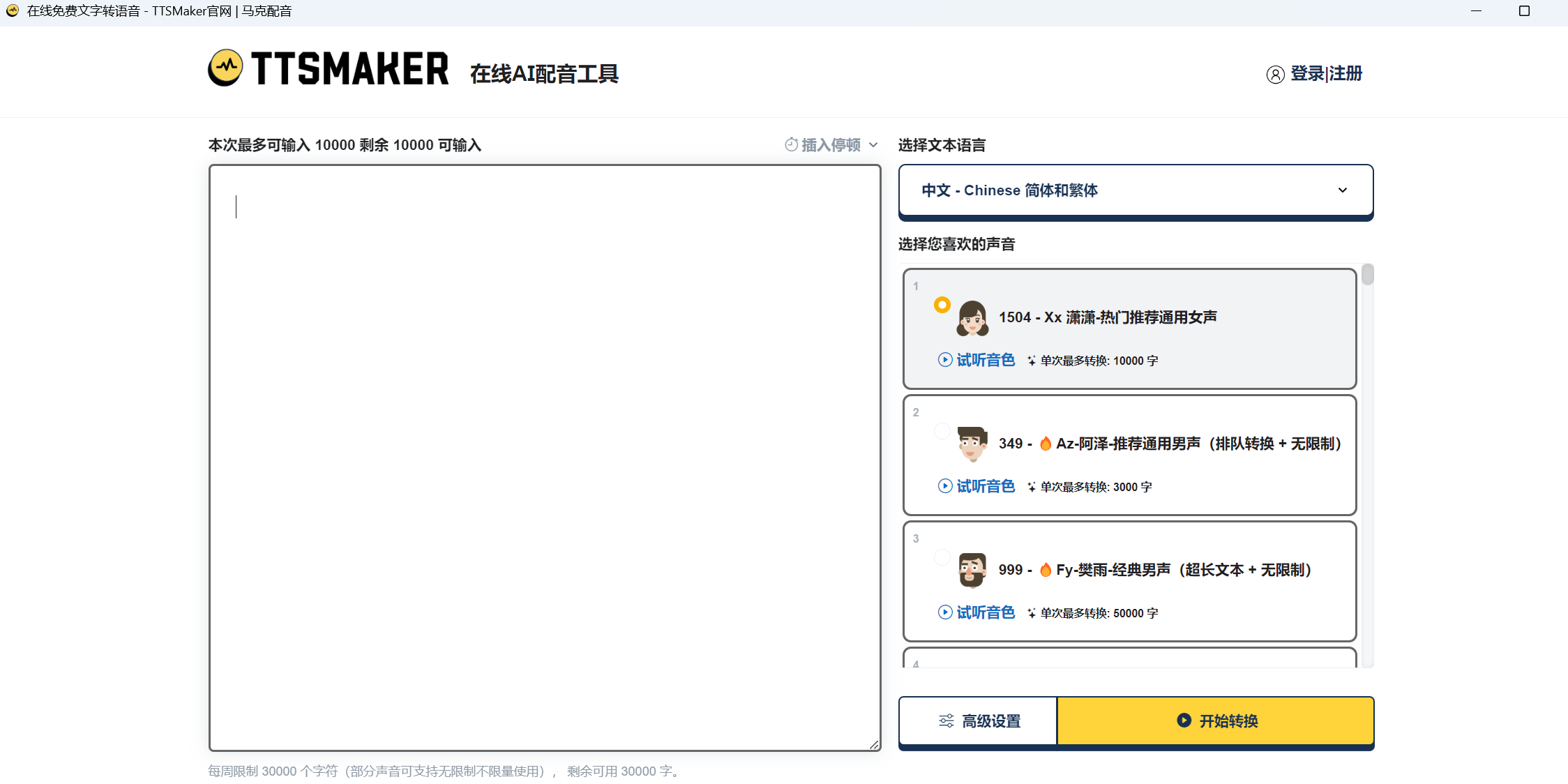Open the 中文 - Chinese text language dropdown
The height and width of the screenshot is (784, 1568).
click(x=1136, y=190)
